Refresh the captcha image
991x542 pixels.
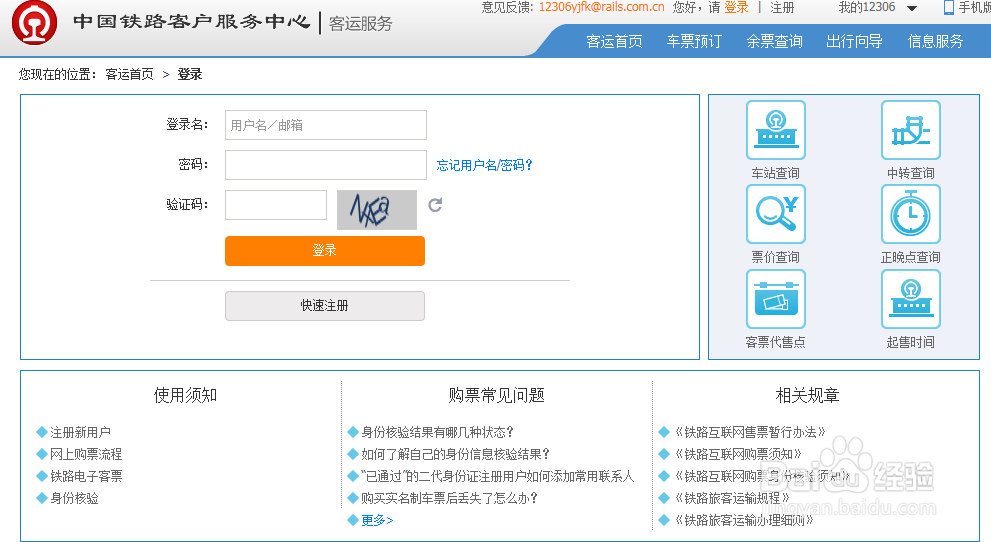pos(435,205)
